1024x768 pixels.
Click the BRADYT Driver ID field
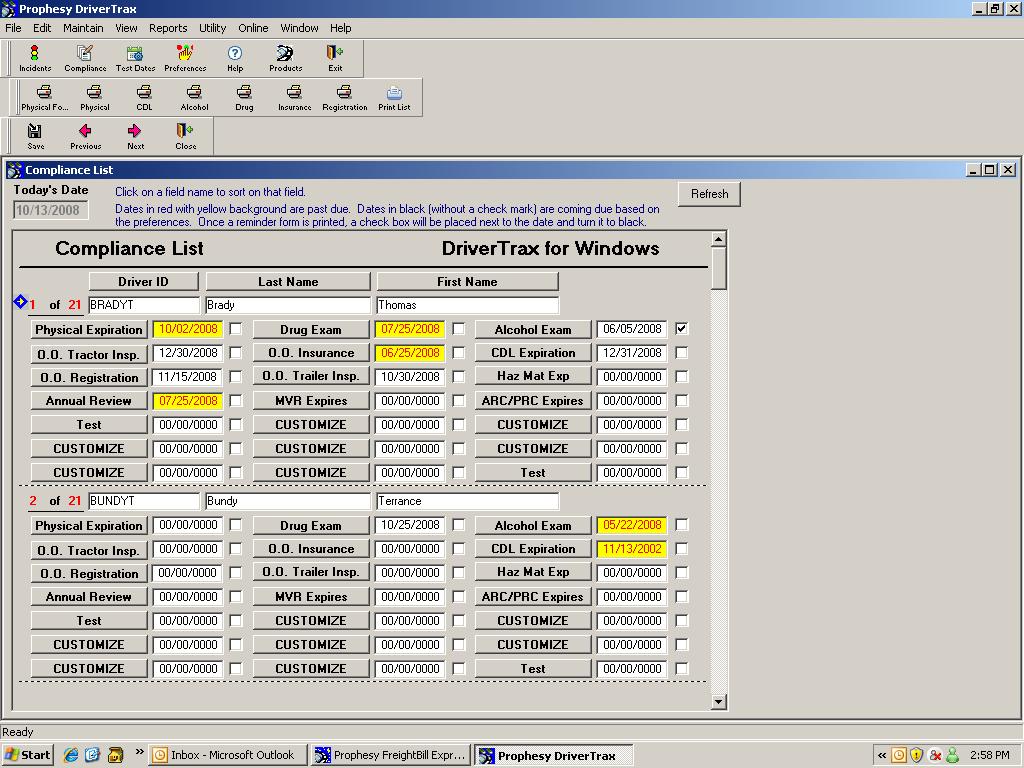[x=144, y=305]
